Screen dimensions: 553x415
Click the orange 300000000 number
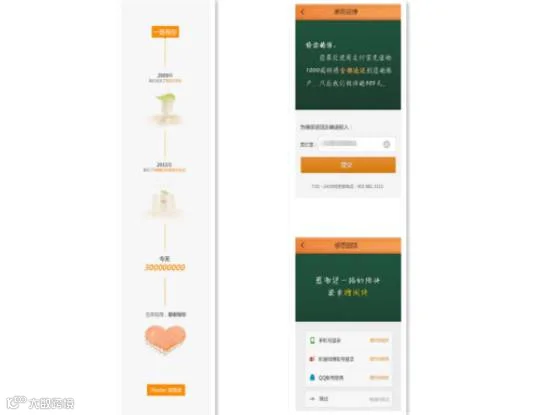(x=165, y=267)
